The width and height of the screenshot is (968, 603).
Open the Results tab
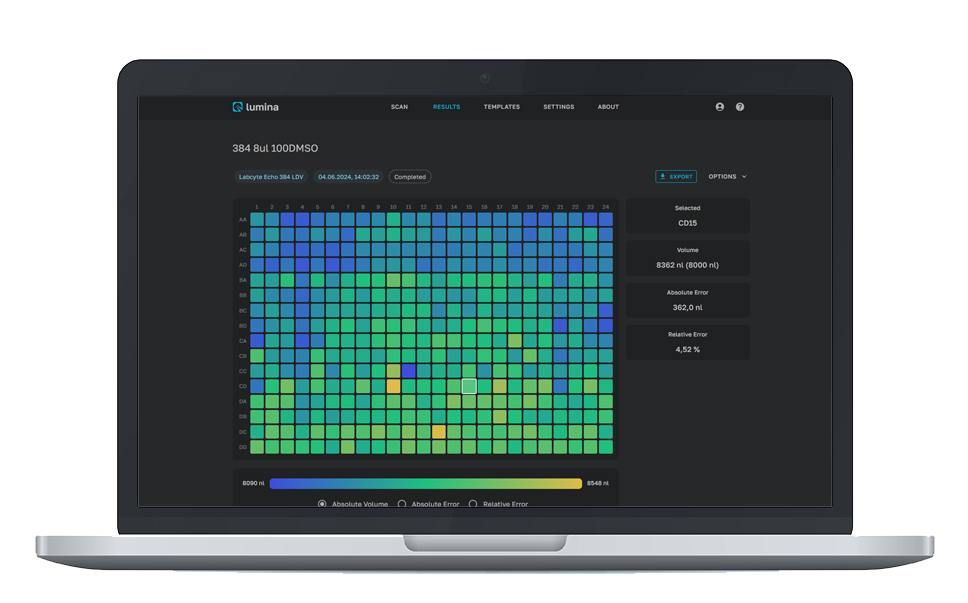pos(446,107)
